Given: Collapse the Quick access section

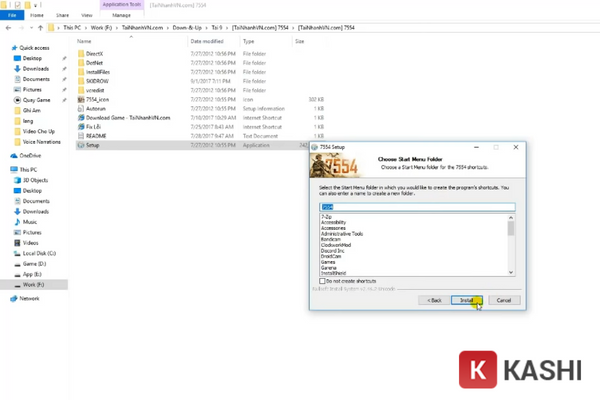Looking at the screenshot, I should tap(4, 47).
